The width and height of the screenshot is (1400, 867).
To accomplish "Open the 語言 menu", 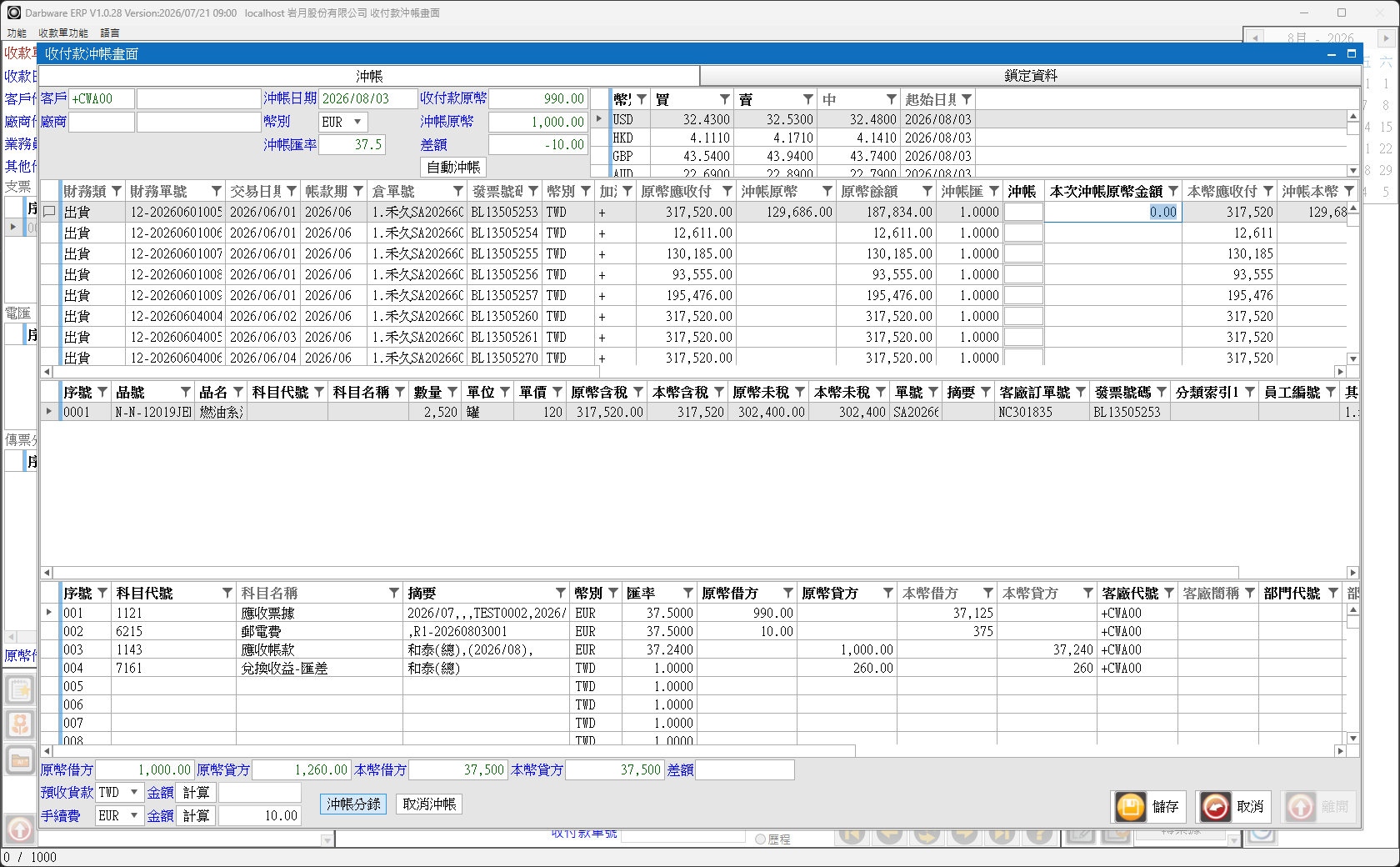I will (110, 33).
